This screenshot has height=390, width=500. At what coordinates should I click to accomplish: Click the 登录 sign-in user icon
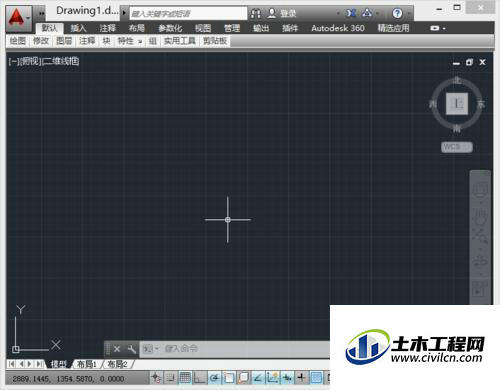272,13
